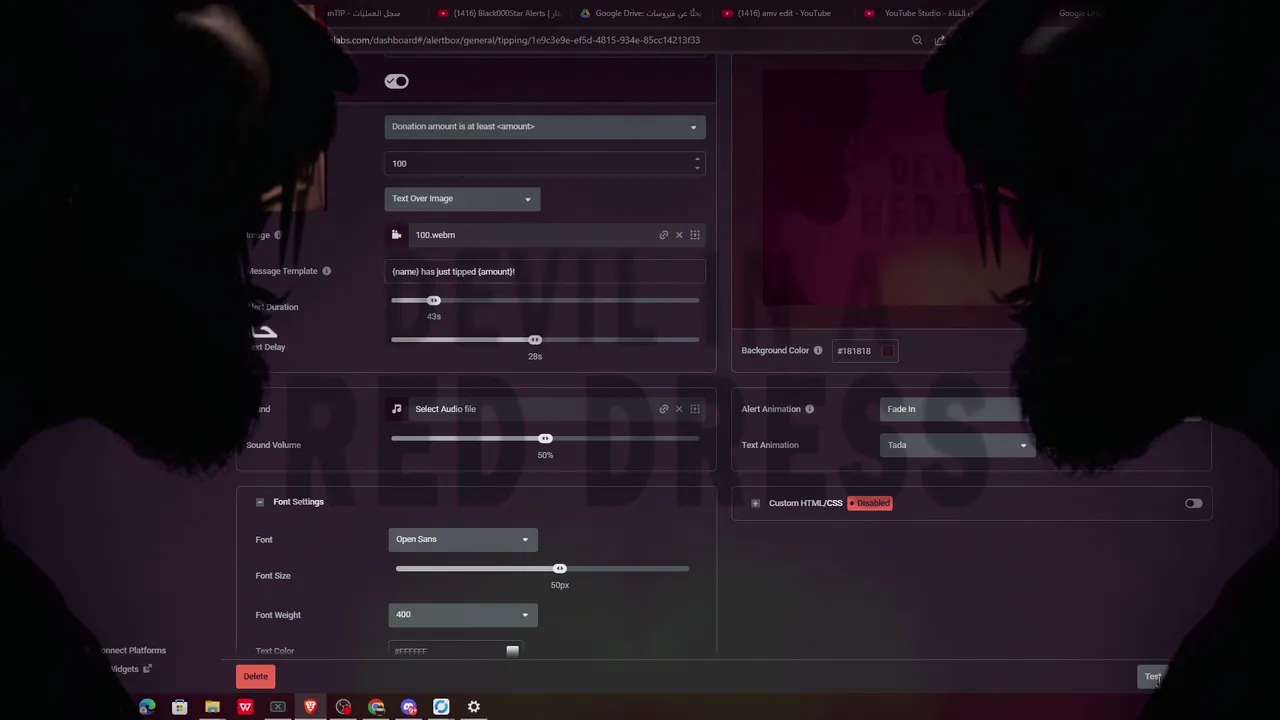Open the Donation amount condition dropdown
The height and width of the screenshot is (720, 1280).
tap(545, 127)
